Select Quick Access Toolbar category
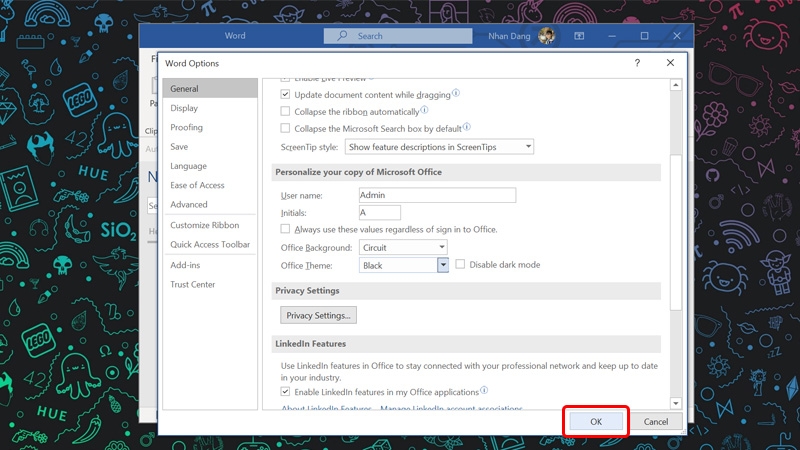The image size is (800, 450). click(x=210, y=244)
